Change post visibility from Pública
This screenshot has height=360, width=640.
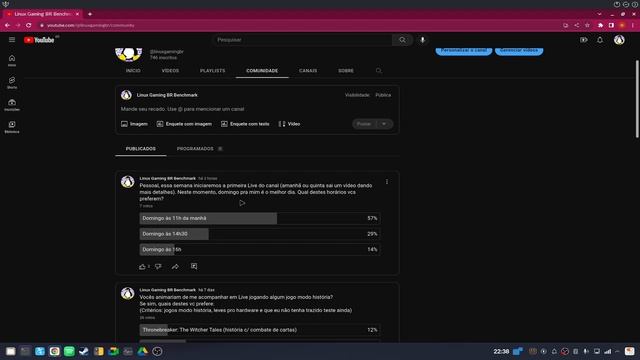pos(383,95)
